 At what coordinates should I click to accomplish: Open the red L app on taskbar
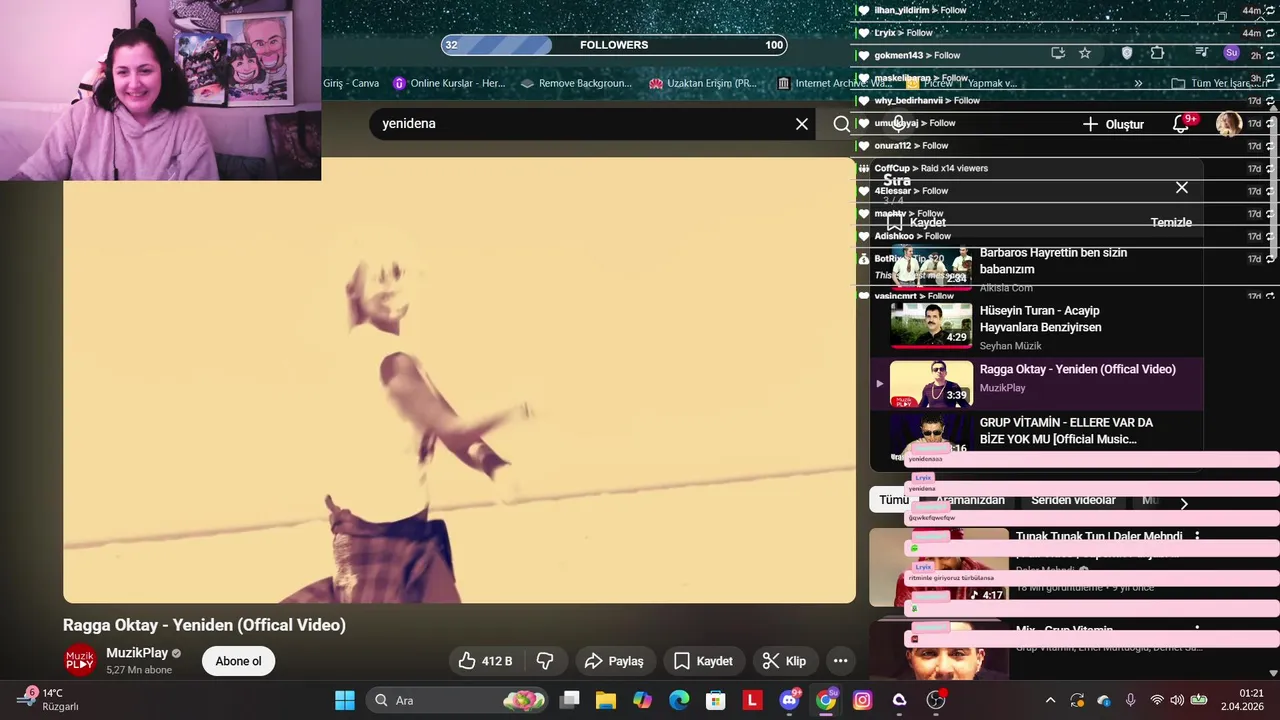point(752,700)
